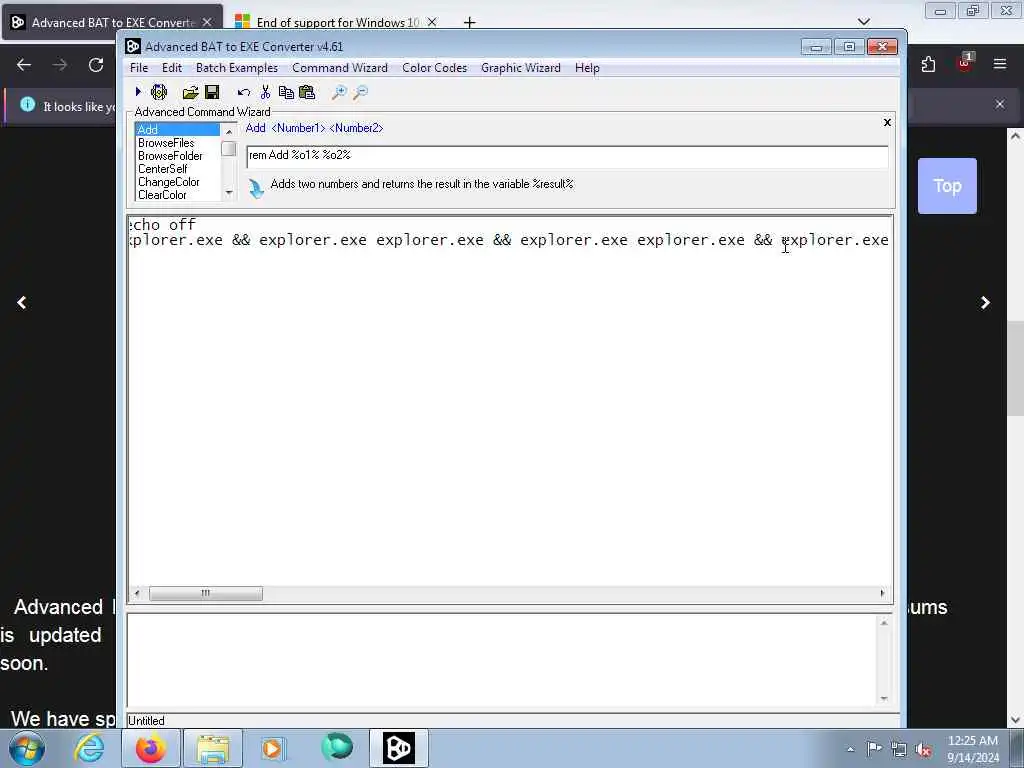Open the Graphic Wizard menu

520,68
